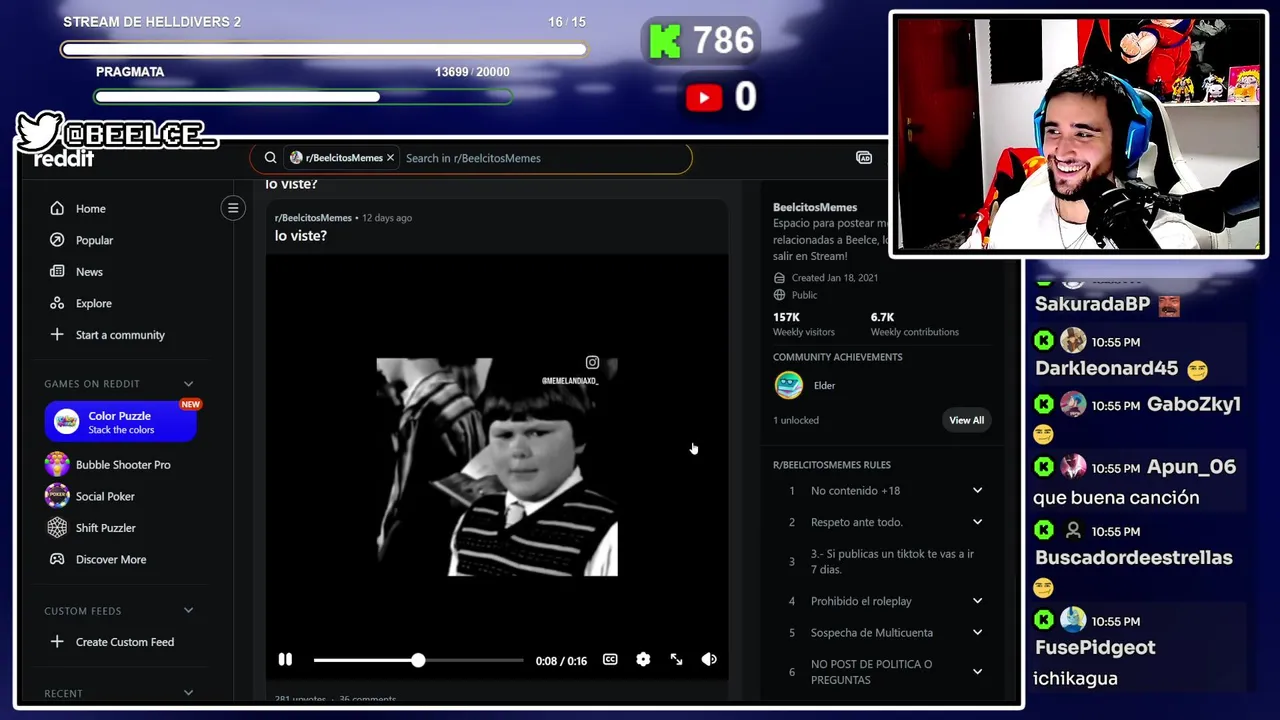
Task: Click the Shift Puzzler icon
Action: (x=57, y=528)
